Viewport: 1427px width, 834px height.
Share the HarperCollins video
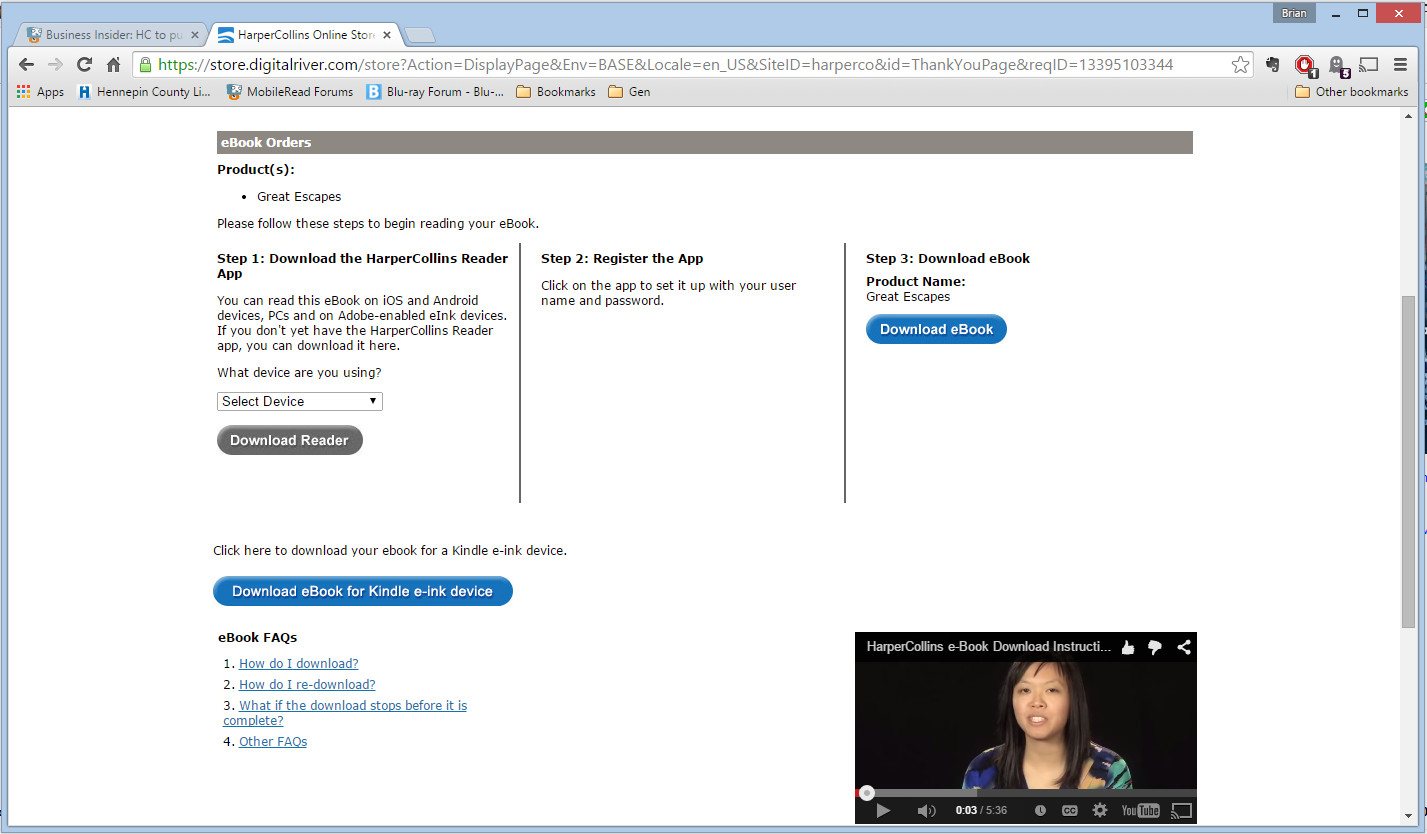[1184, 647]
